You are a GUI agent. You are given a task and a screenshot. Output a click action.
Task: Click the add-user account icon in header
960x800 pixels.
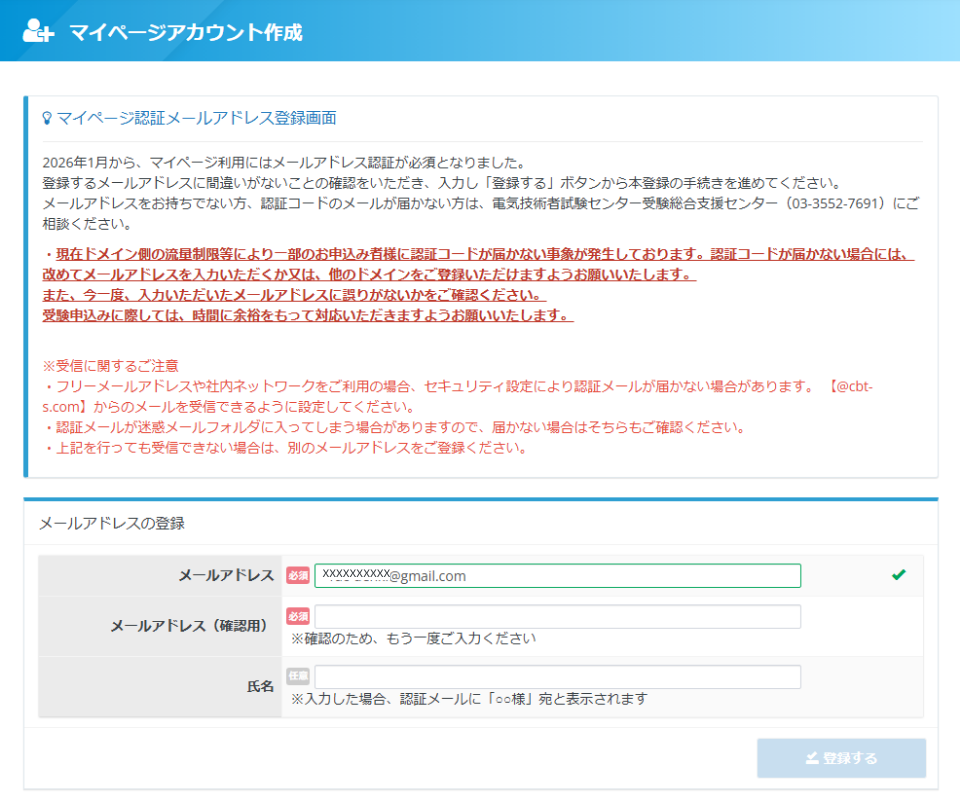pyautogui.click(x=38, y=31)
